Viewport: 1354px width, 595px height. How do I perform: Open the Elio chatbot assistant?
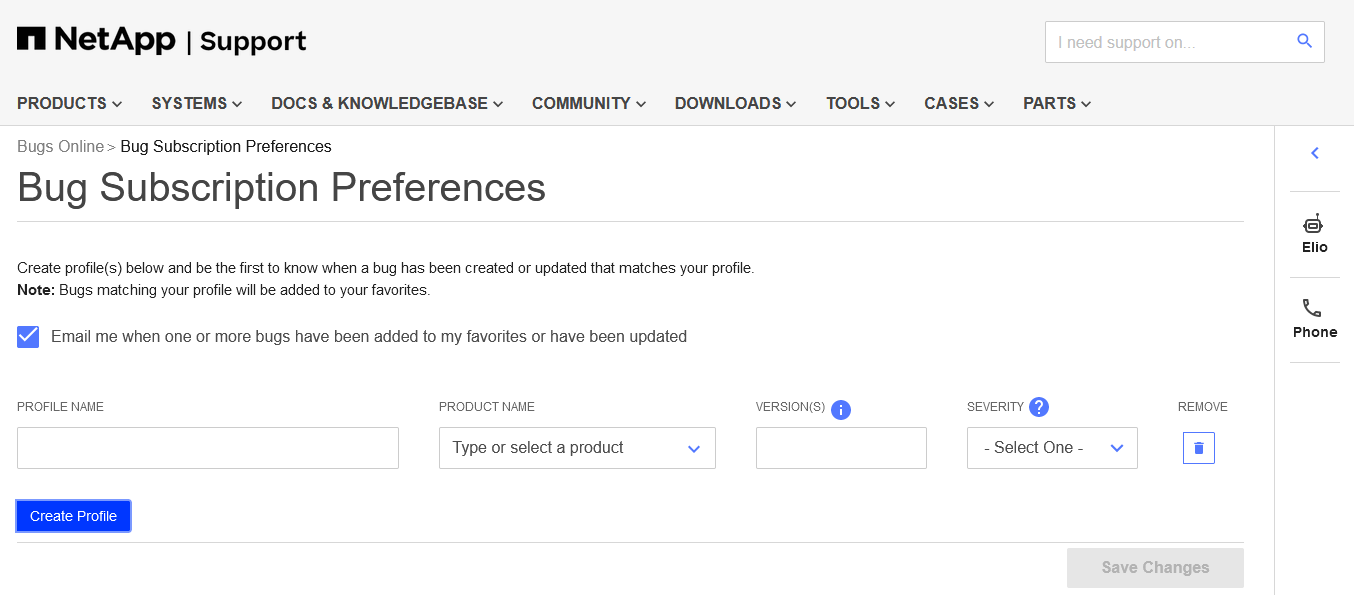click(x=1314, y=234)
